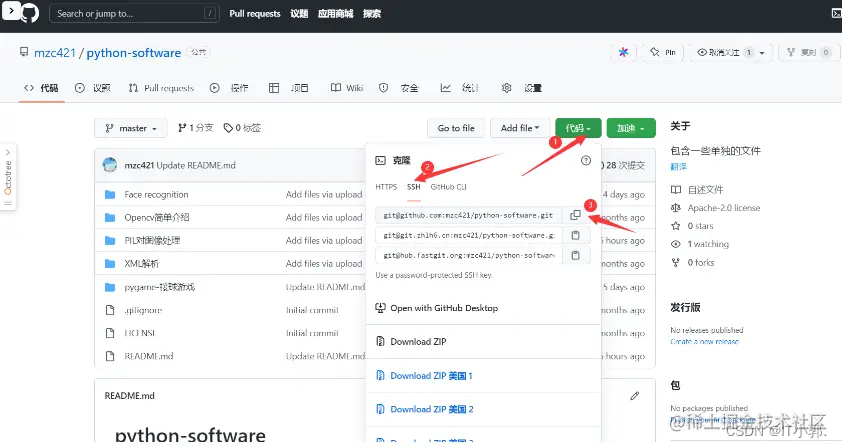Screen dimensions: 842x447
Task: Open the XML解析 folder
Action: point(141,264)
